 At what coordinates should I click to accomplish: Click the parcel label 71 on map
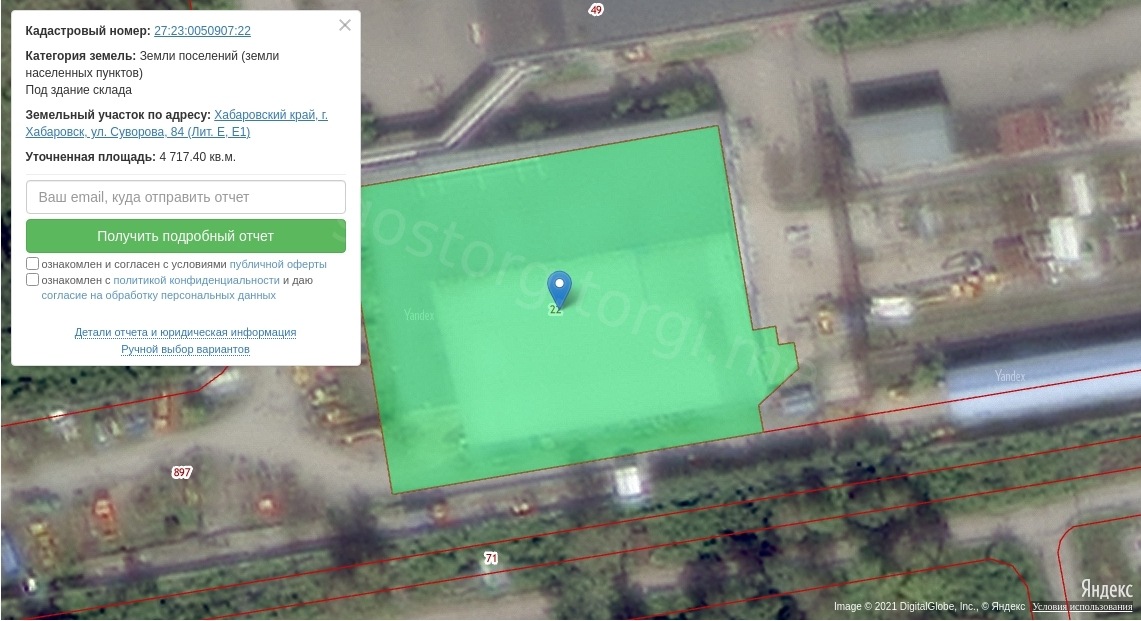pos(491,558)
